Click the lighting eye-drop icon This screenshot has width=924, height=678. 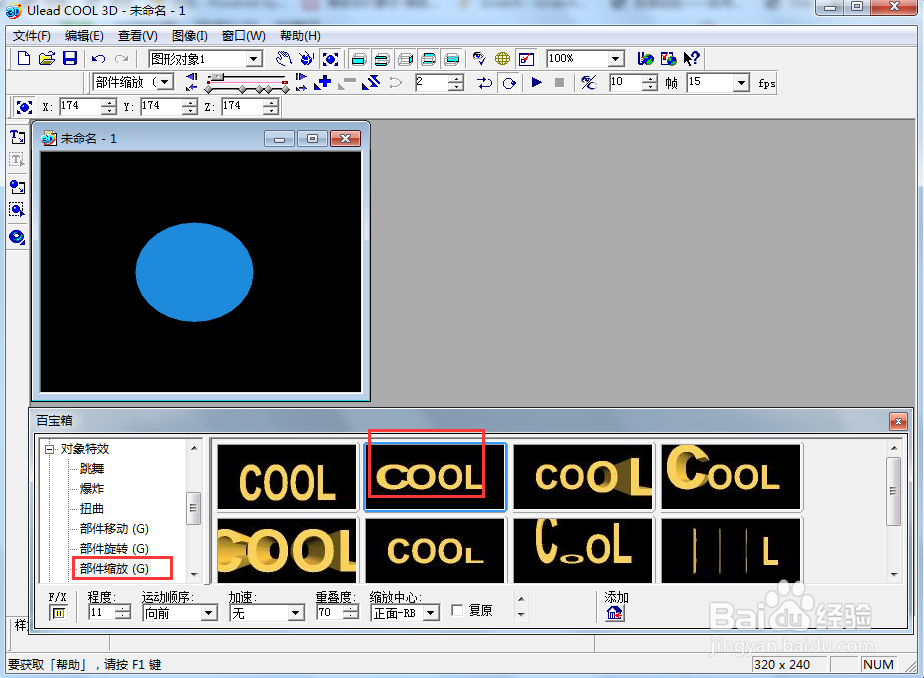click(478, 58)
